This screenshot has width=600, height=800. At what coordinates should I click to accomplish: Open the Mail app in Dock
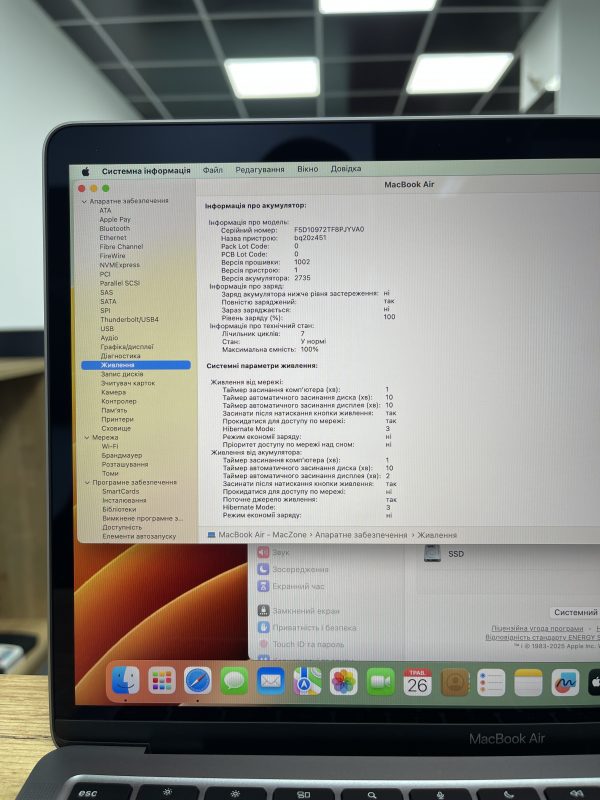(270, 681)
